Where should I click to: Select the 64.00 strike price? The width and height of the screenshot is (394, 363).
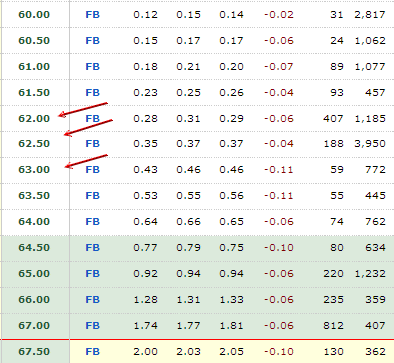pos(34,222)
